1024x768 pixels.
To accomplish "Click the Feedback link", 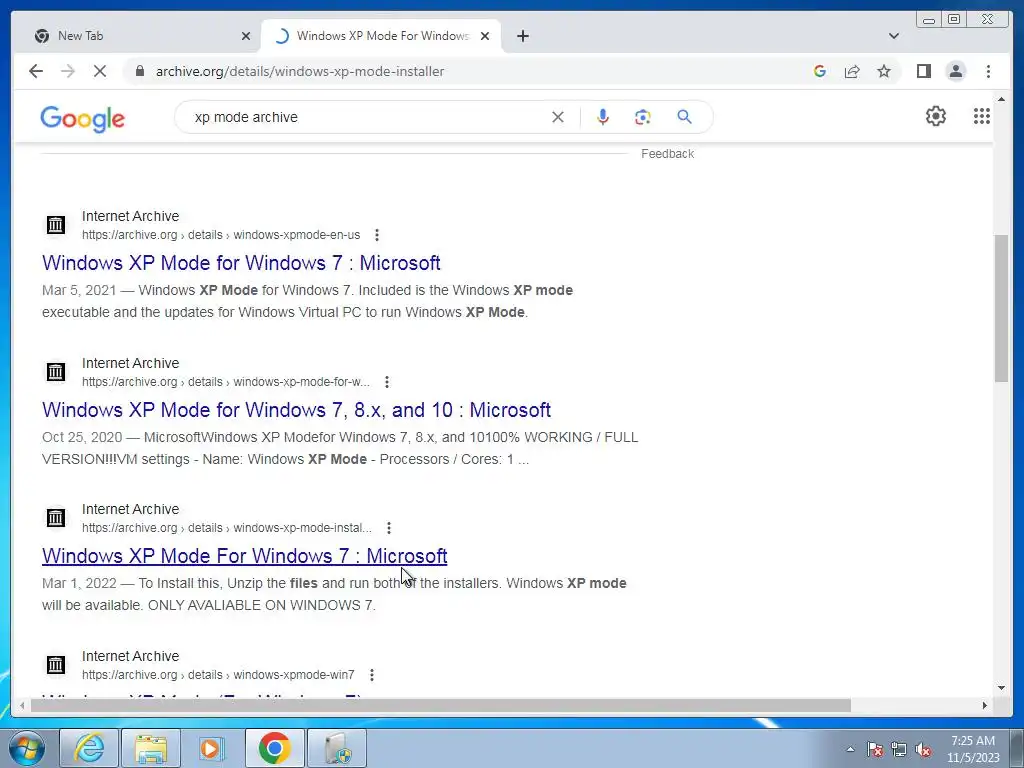I will coord(667,153).
